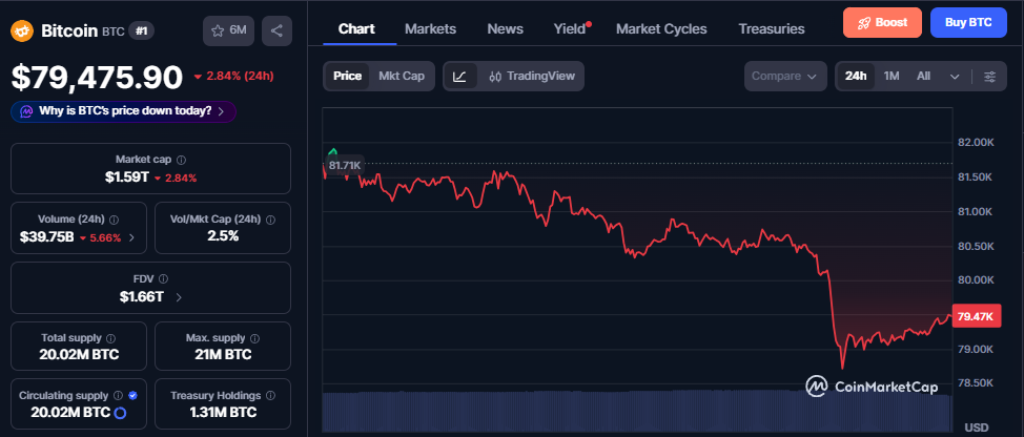Open 'Why is BTC's price down today?'
The image size is (1024, 437).
[x=123, y=111]
